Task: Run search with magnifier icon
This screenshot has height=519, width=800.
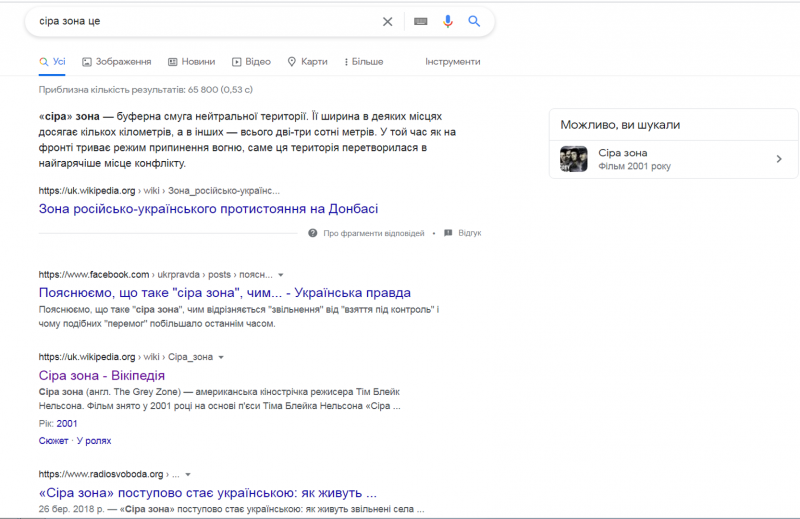Action: tap(474, 21)
